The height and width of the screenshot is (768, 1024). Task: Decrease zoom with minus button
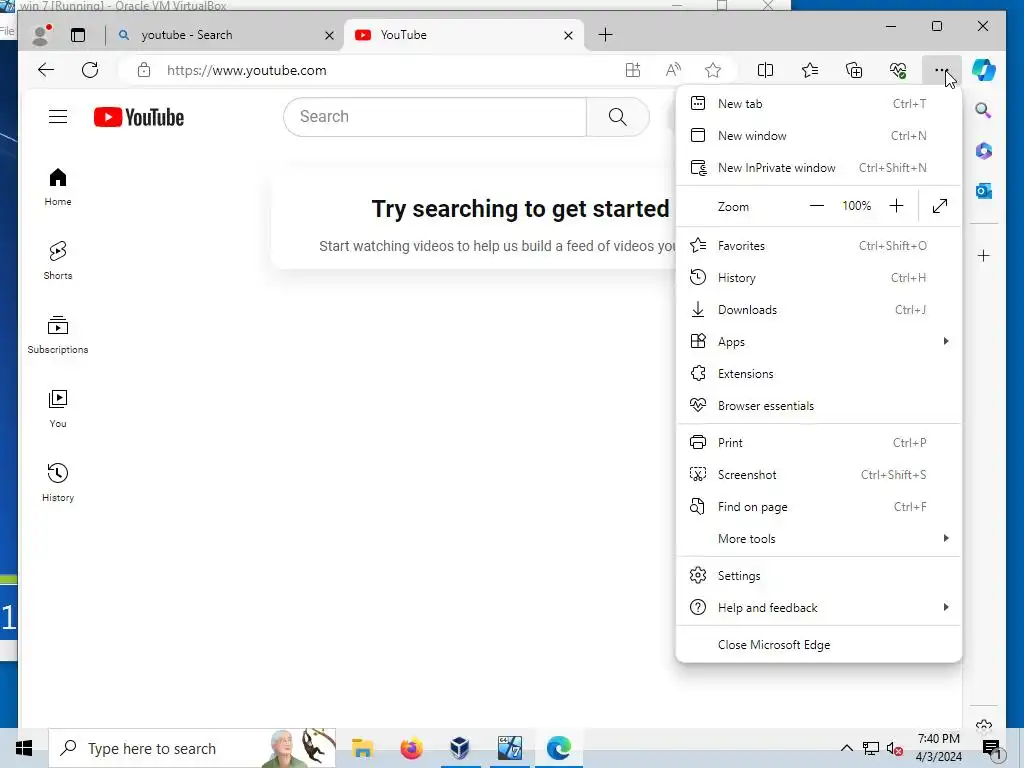(816, 206)
